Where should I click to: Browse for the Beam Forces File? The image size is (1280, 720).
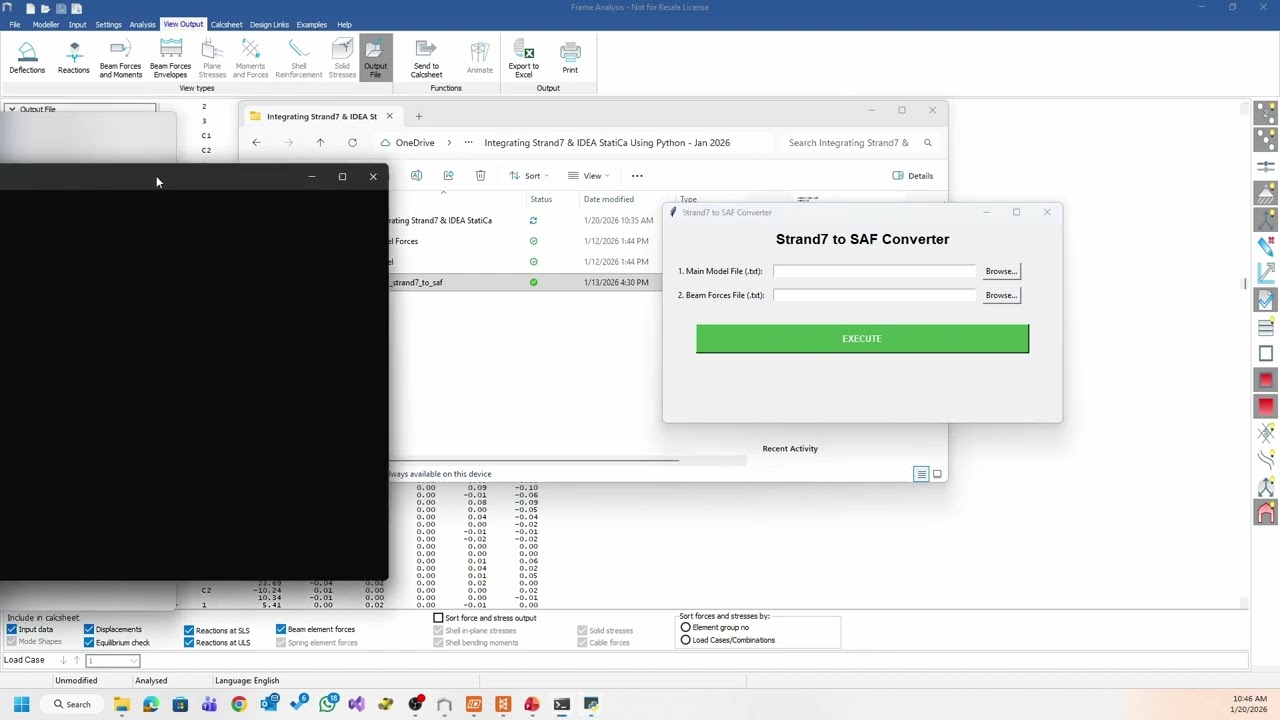1001,295
